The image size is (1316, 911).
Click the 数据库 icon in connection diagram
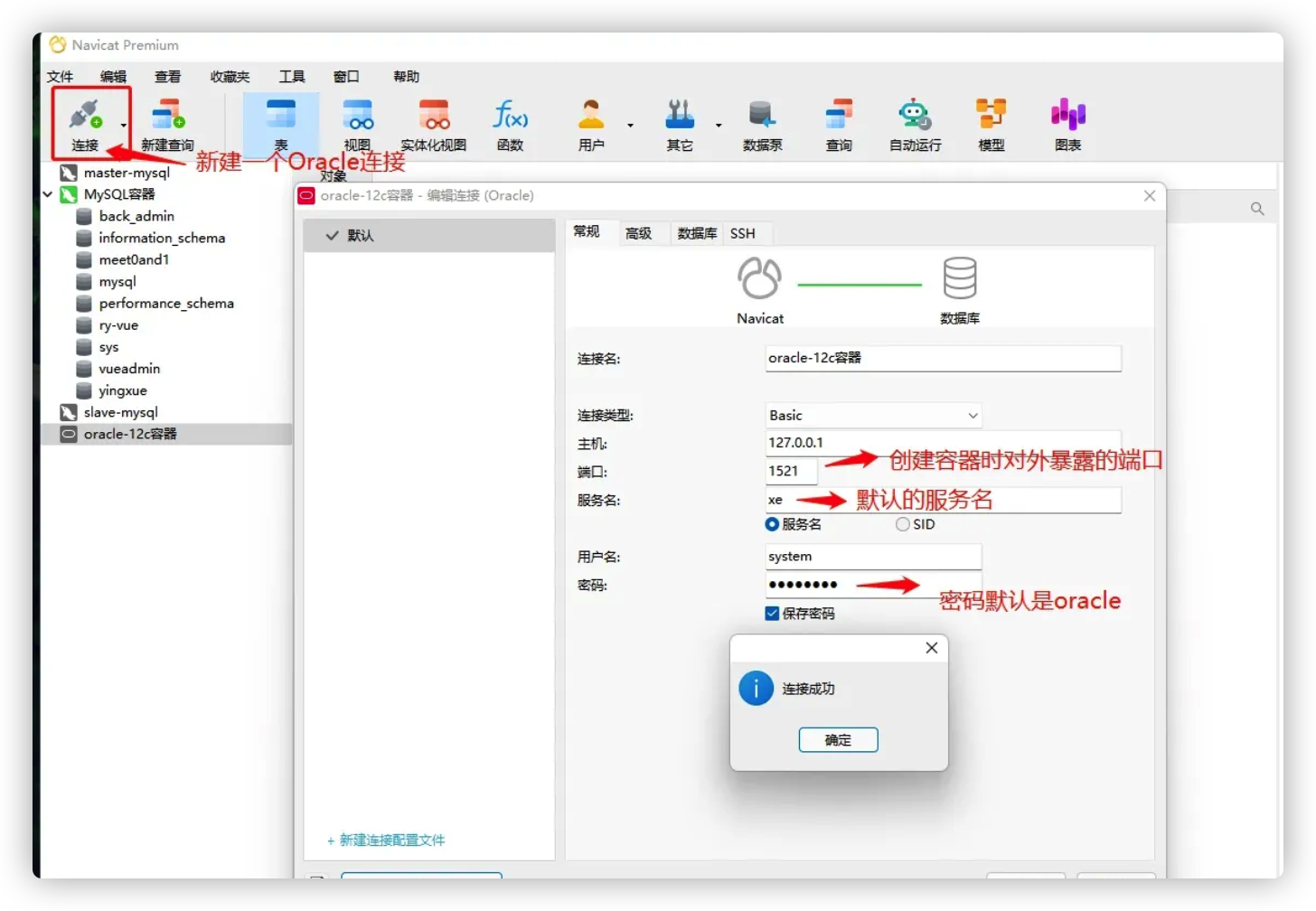pyautogui.click(x=960, y=278)
